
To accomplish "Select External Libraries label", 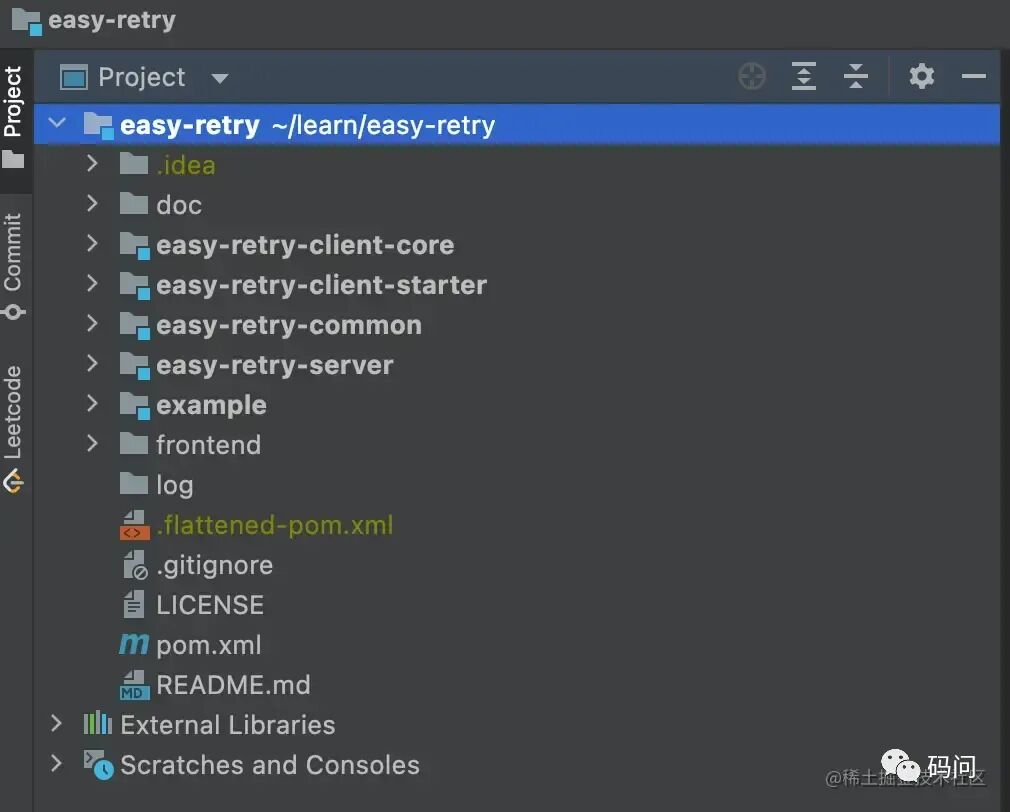I will point(227,725).
